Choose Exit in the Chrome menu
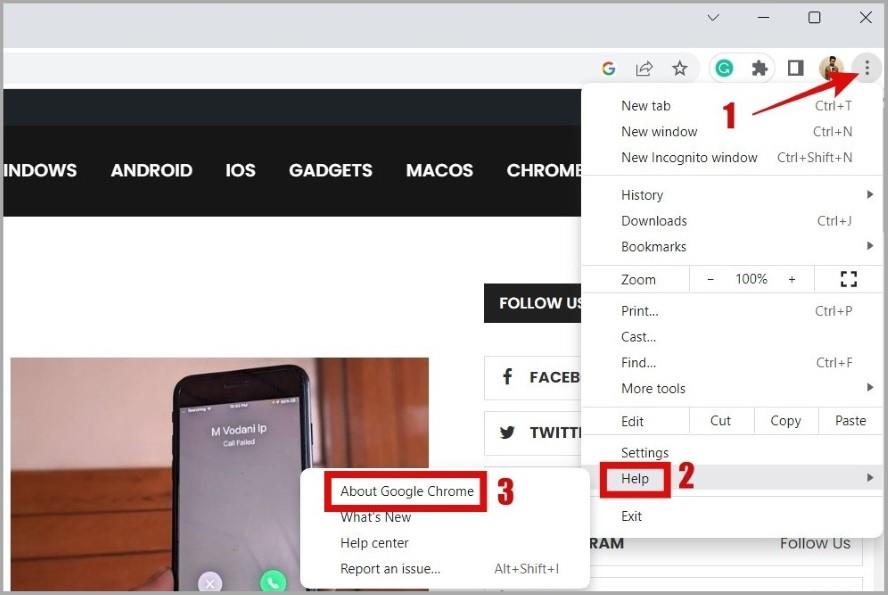 [732, 516]
